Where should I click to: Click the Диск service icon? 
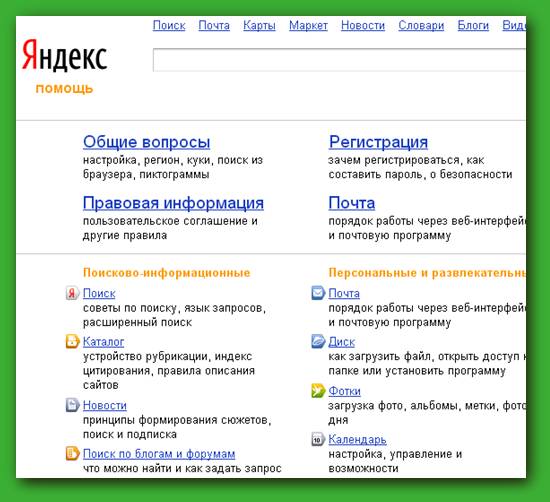click(318, 341)
